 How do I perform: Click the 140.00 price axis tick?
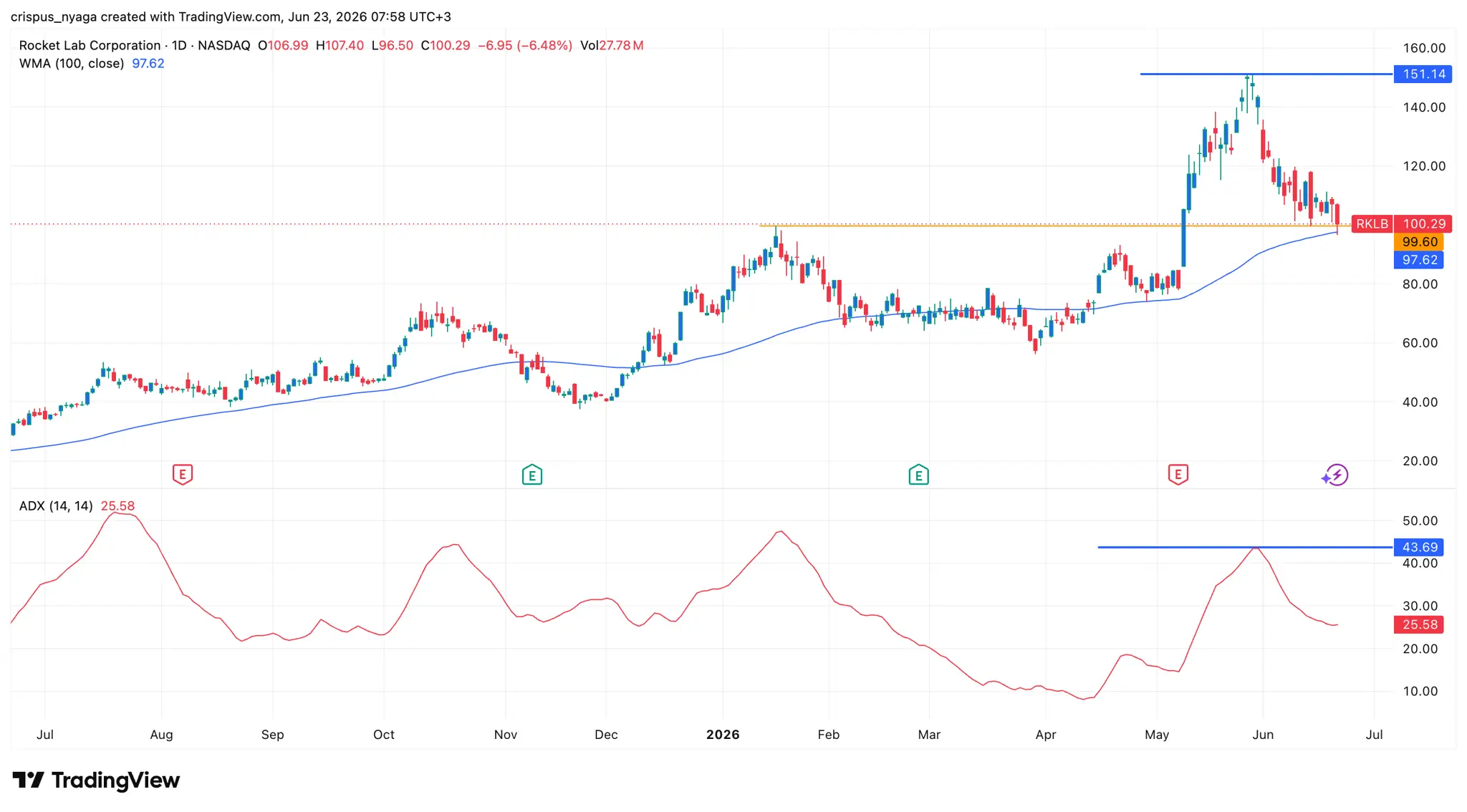[x=1424, y=107]
